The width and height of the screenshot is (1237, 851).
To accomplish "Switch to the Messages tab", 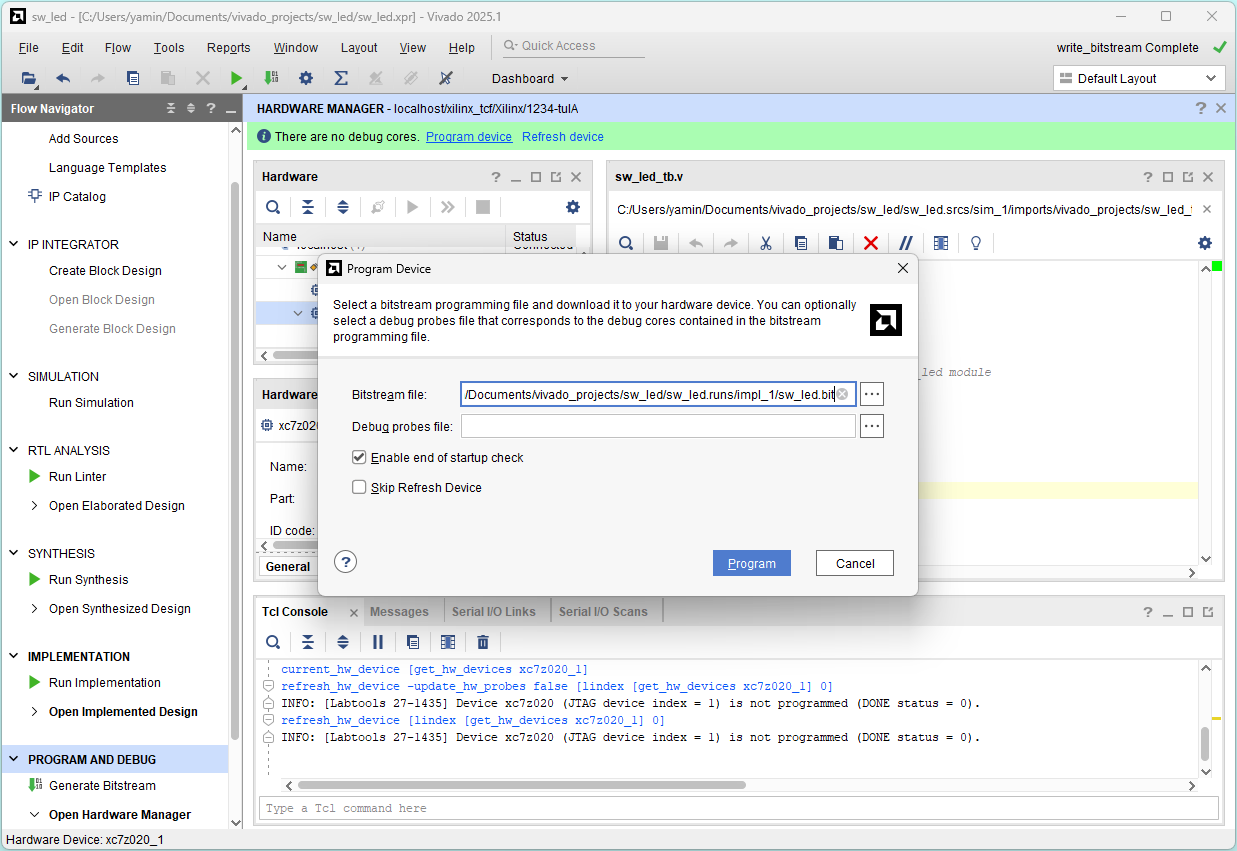I will click(399, 612).
